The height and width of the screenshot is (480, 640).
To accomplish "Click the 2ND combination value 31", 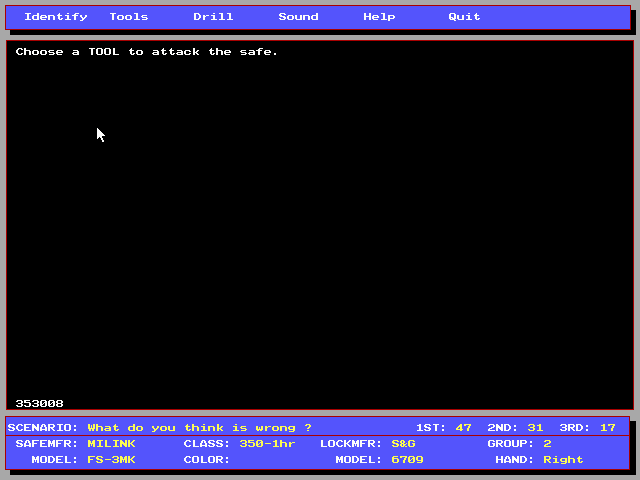I will click(535, 428).
